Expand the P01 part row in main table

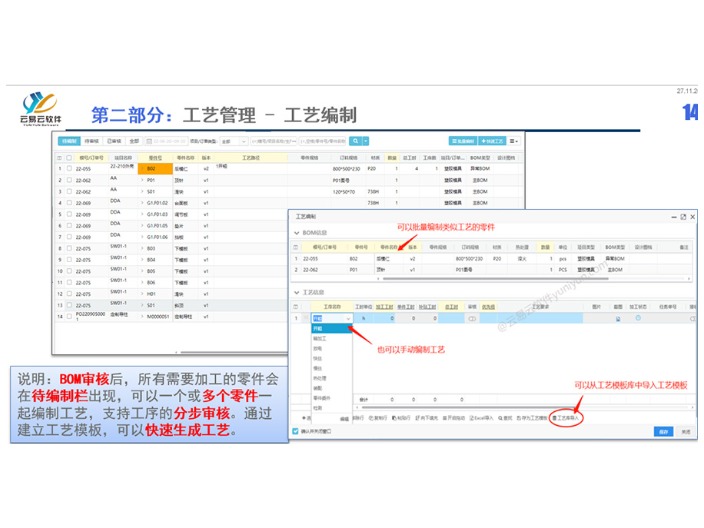coord(142,180)
